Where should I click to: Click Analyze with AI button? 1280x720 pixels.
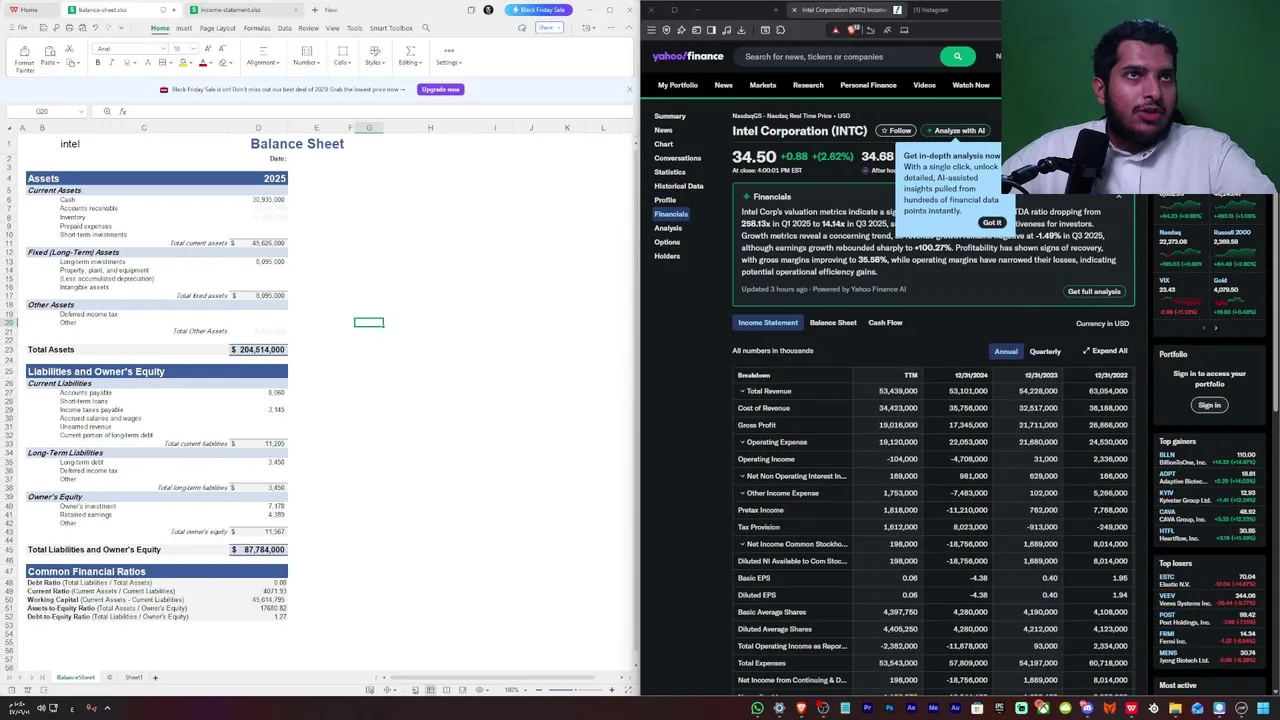click(955, 131)
